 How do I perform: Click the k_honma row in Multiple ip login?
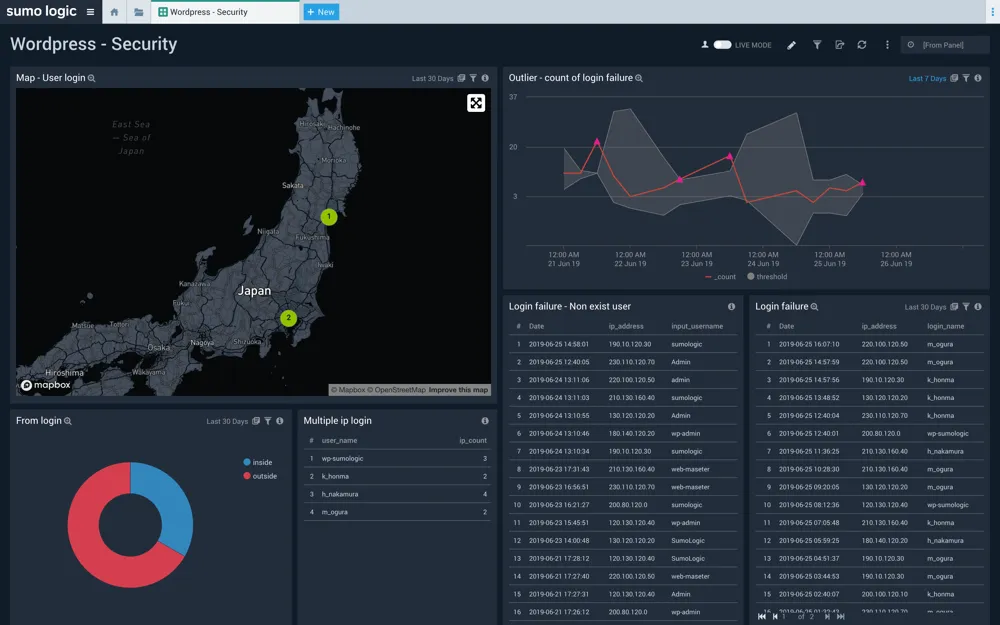(x=397, y=476)
